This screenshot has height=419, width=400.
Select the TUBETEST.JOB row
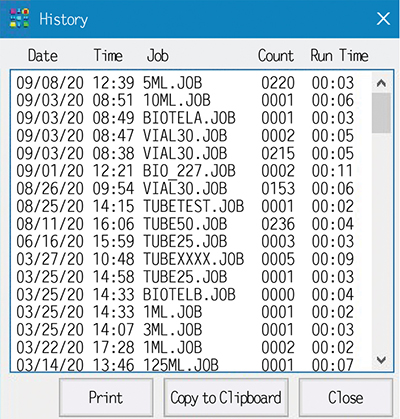coord(185,206)
